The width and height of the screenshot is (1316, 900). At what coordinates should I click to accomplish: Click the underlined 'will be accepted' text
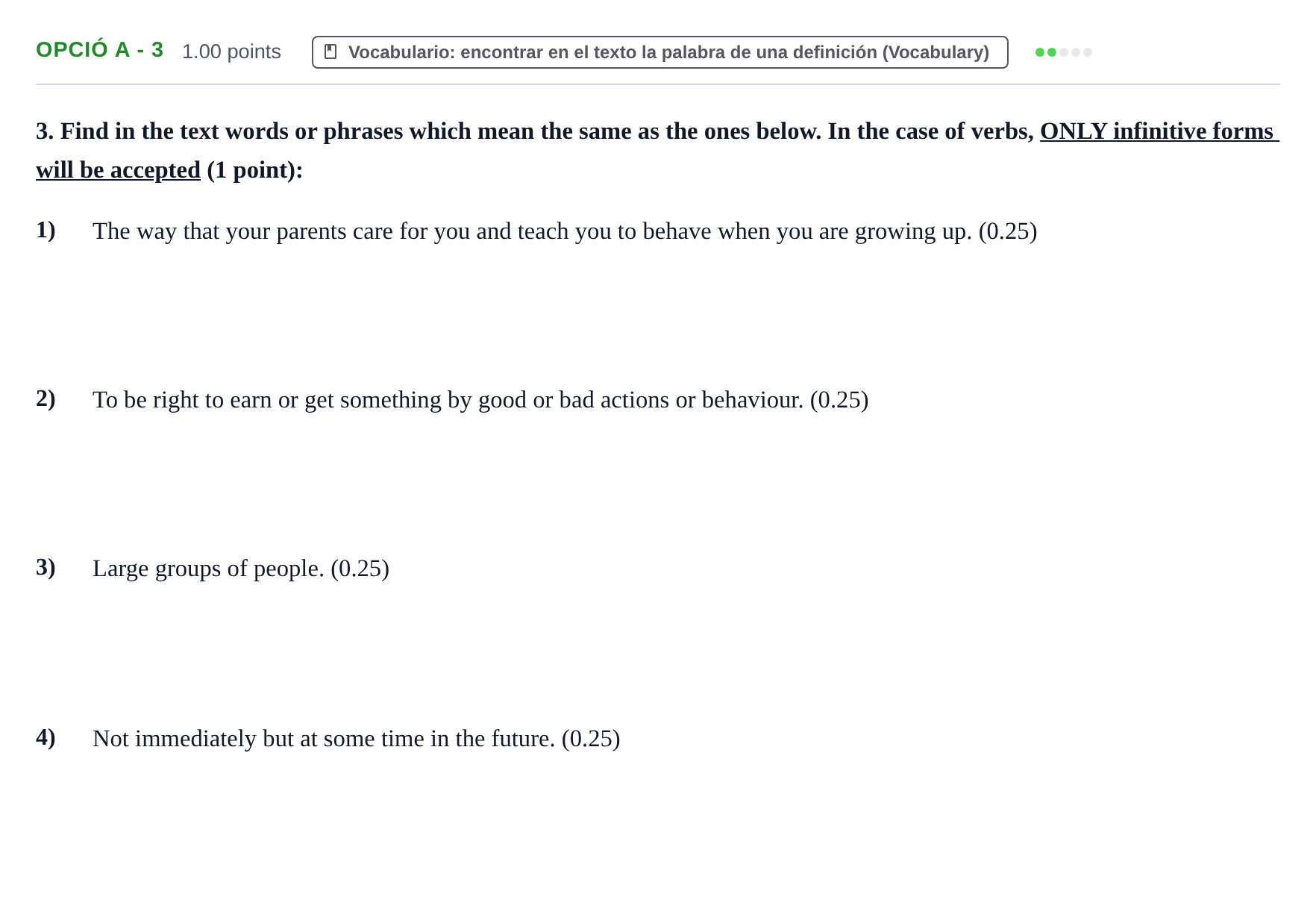click(118, 170)
